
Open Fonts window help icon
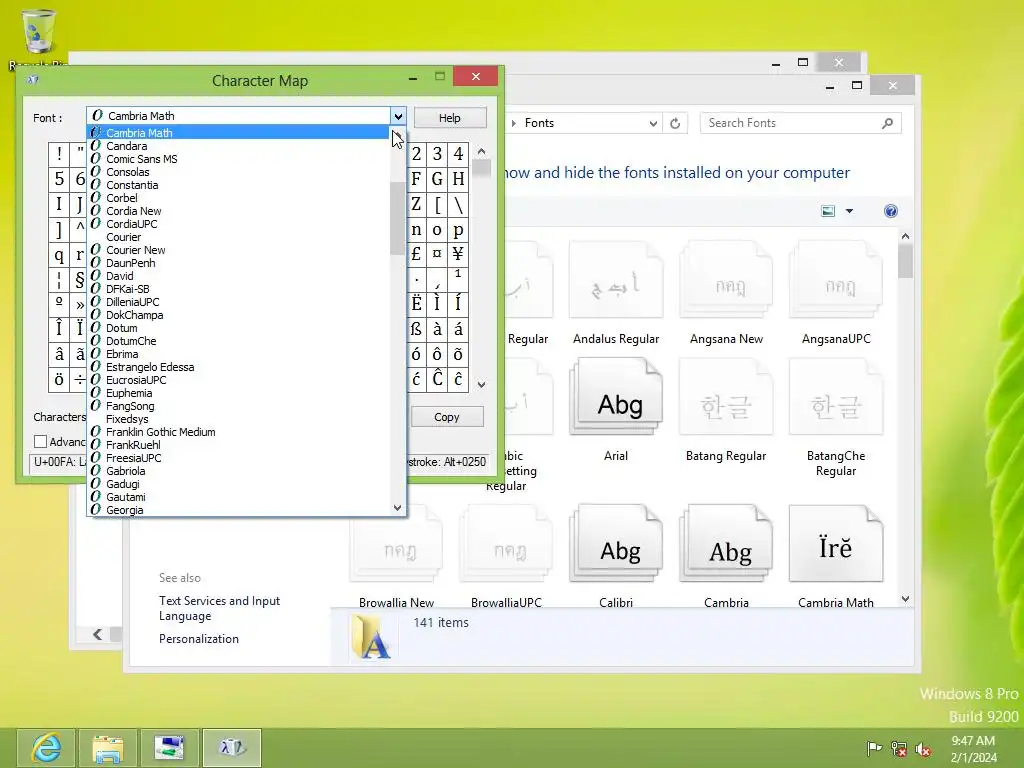coord(891,211)
